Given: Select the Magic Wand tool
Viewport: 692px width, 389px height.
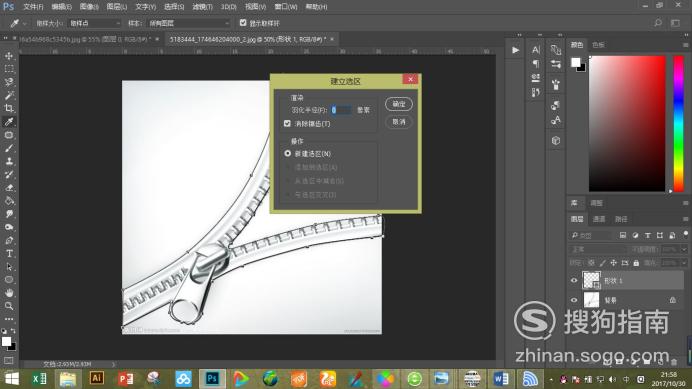Looking at the screenshot, I should pyautogui.click(x=9, y=95).
